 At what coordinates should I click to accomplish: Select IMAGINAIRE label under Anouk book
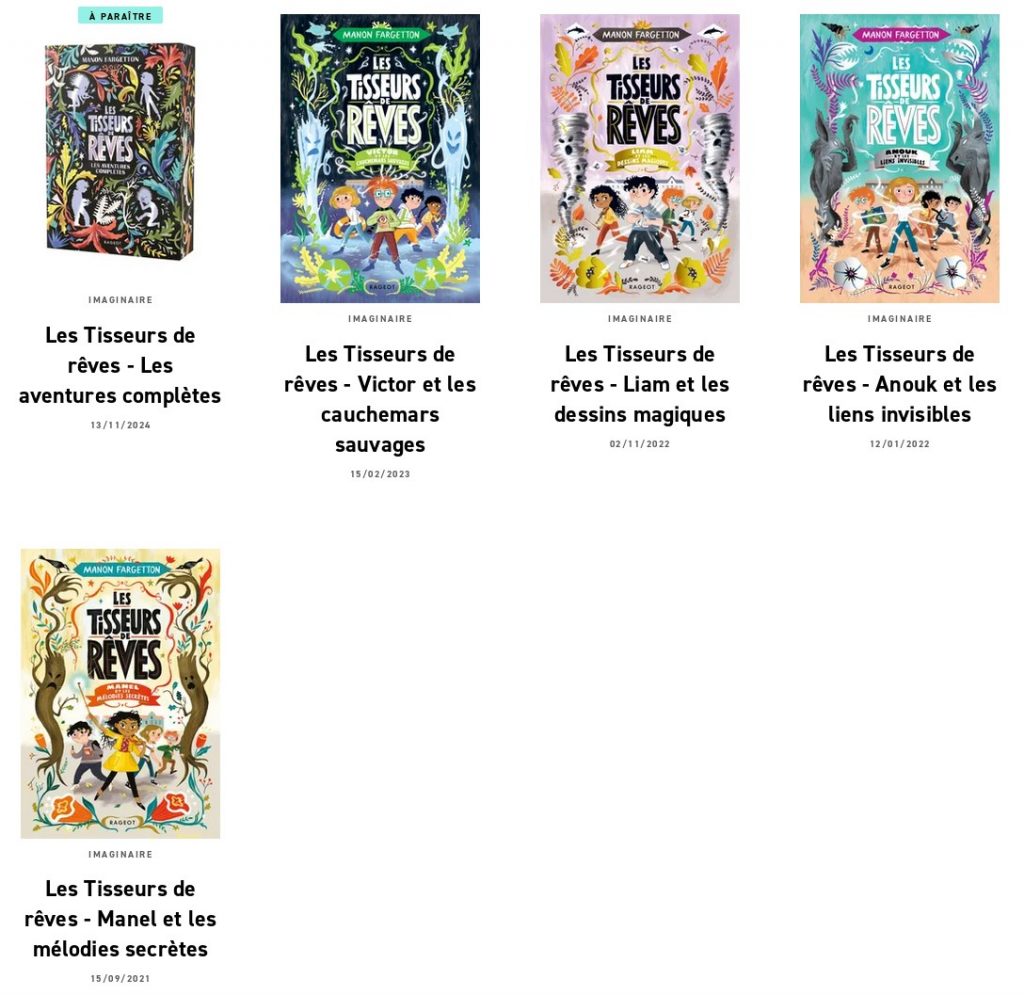point(900,319)
